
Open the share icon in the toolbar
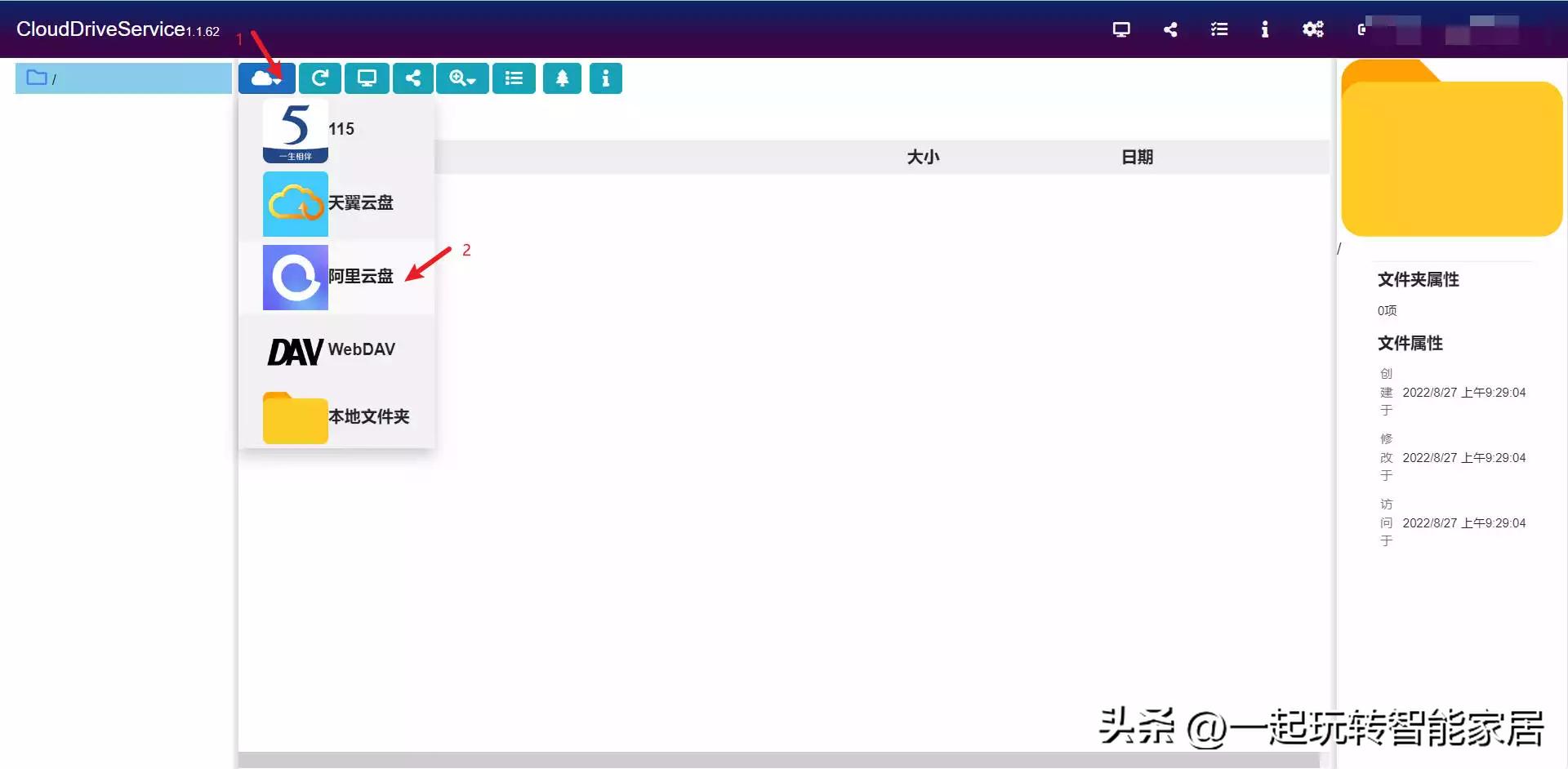pos(413,78)
